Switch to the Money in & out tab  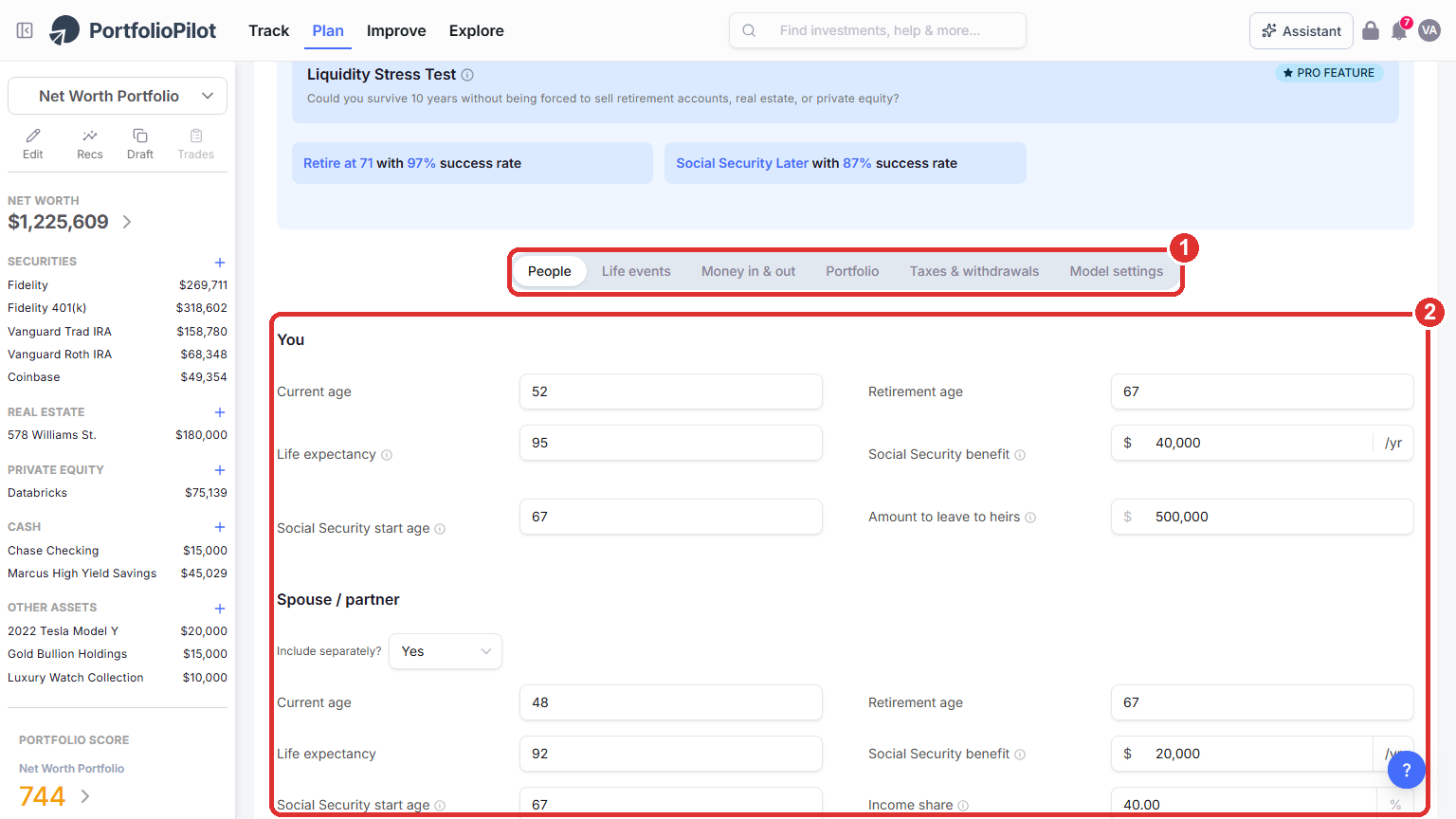[748, 271]
